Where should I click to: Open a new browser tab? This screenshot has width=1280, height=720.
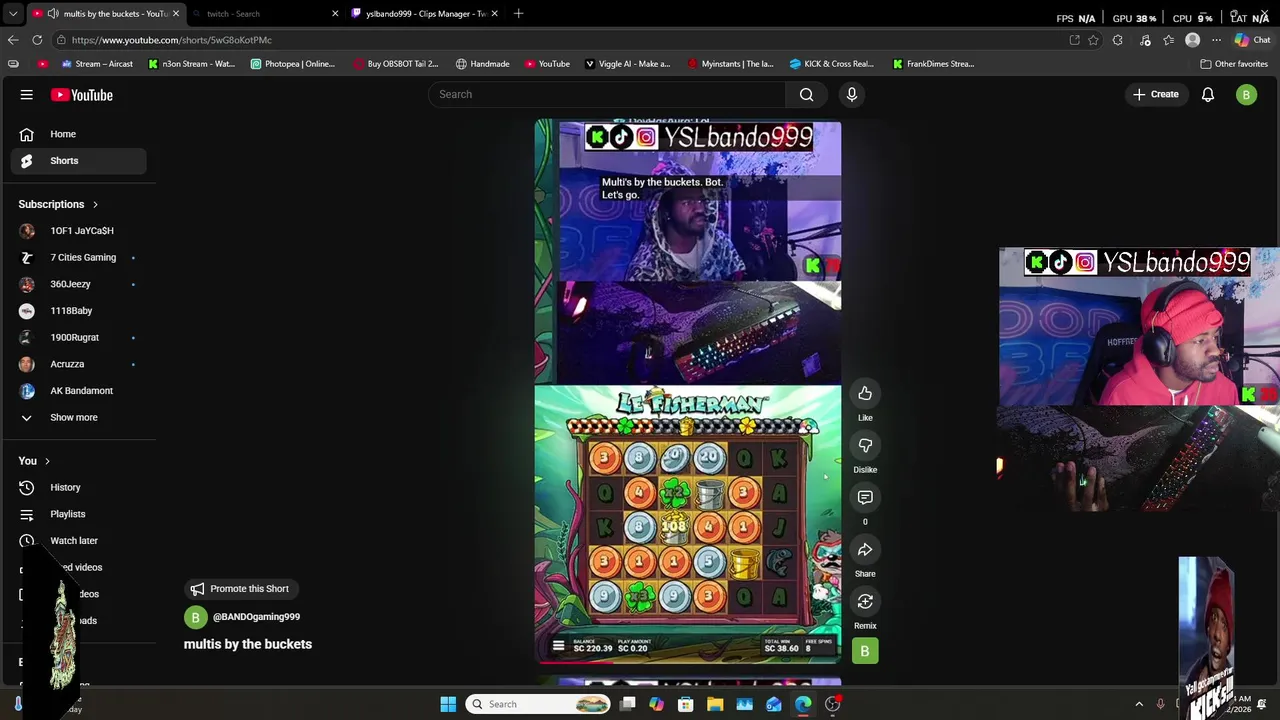point(518,14)
